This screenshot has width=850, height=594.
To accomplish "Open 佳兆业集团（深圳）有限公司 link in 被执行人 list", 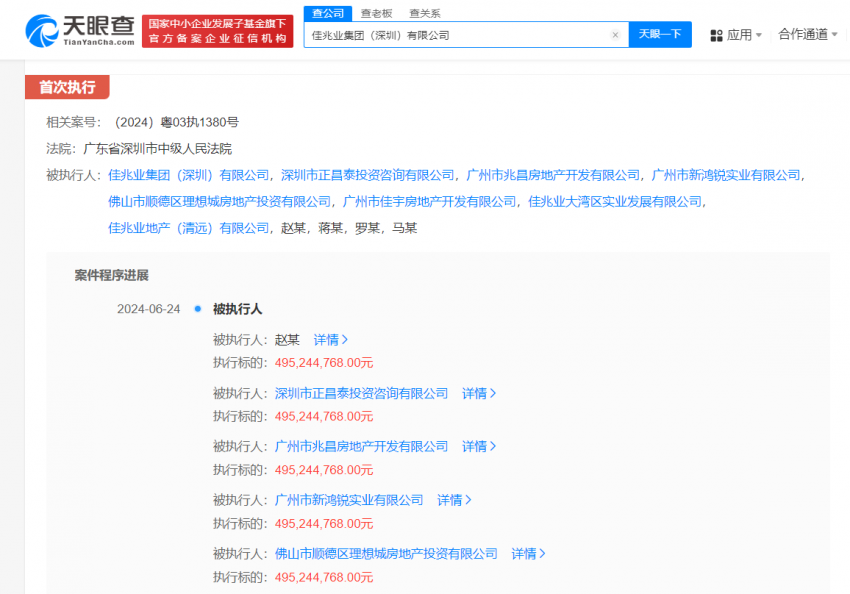I will point(188,175).
